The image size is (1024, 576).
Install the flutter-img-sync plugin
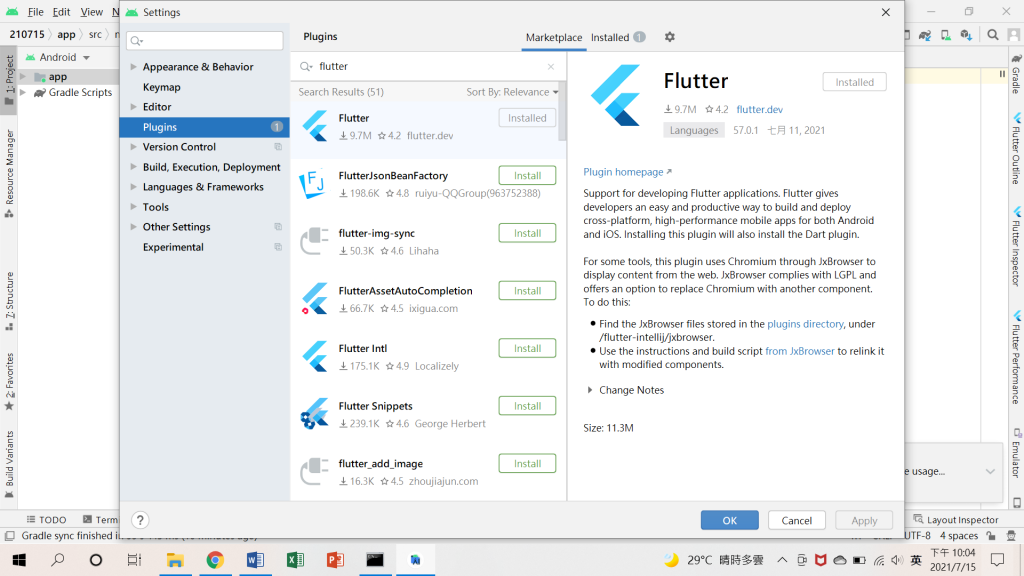coord(527,233)
